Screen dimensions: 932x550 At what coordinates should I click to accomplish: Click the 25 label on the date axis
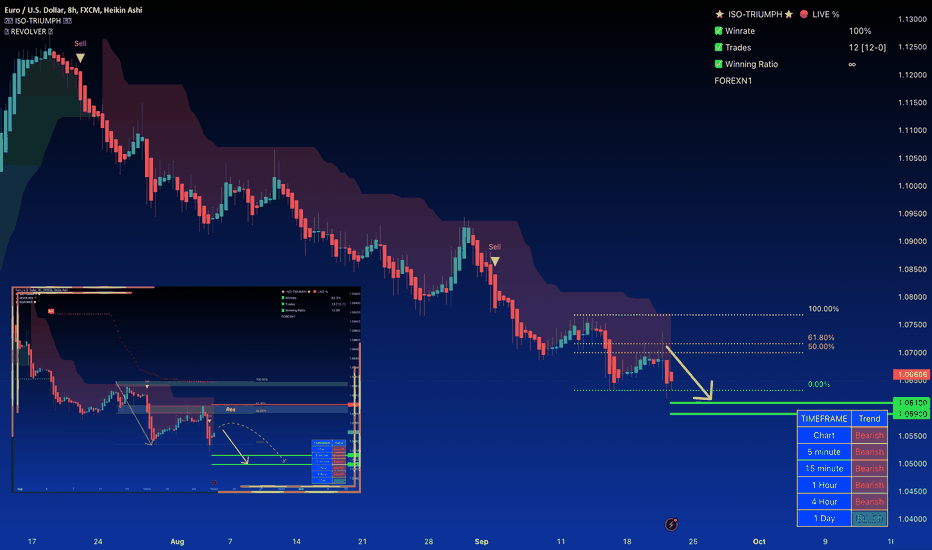(x=693, y=542)
